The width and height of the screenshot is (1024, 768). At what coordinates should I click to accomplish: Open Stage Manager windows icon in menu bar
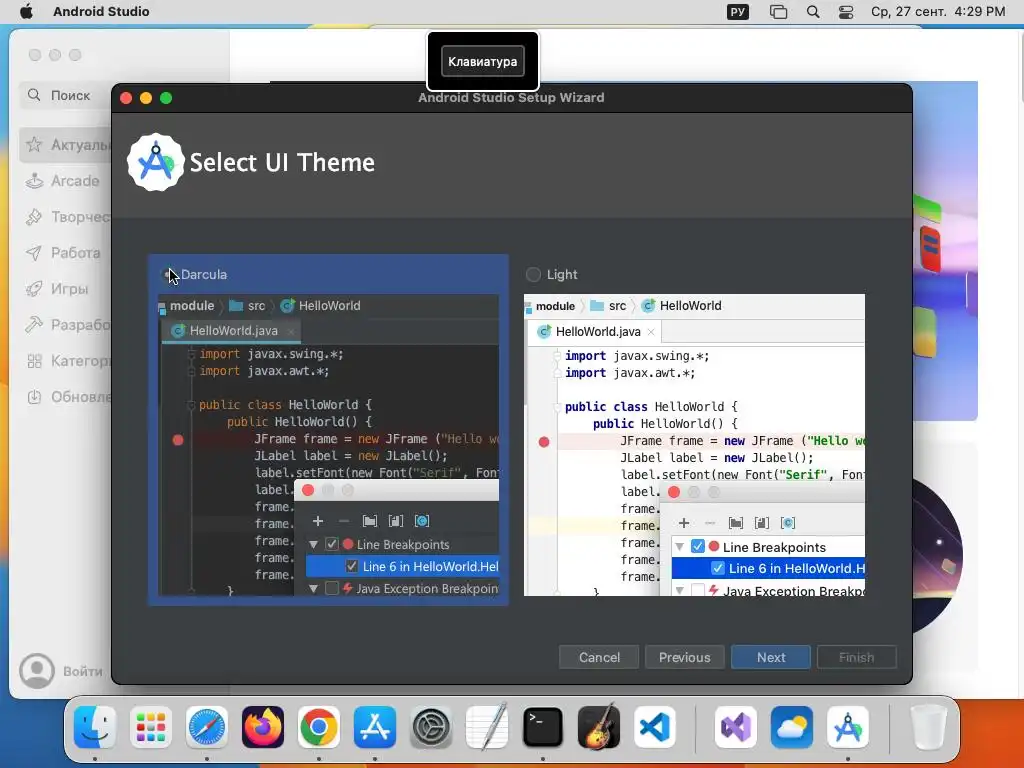pyautogui.click(x=778, y=12)
